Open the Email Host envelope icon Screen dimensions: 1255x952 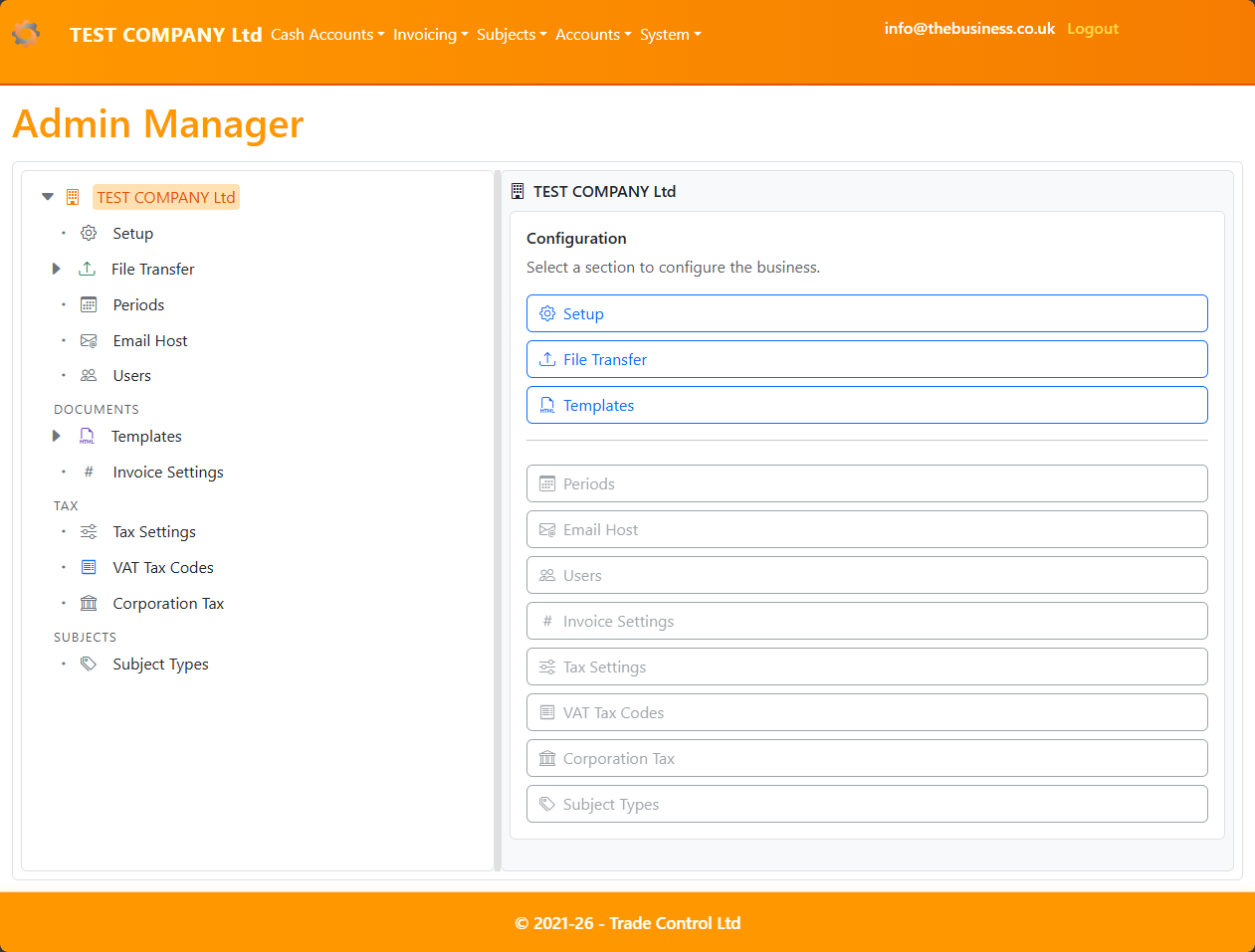(88, 340)
